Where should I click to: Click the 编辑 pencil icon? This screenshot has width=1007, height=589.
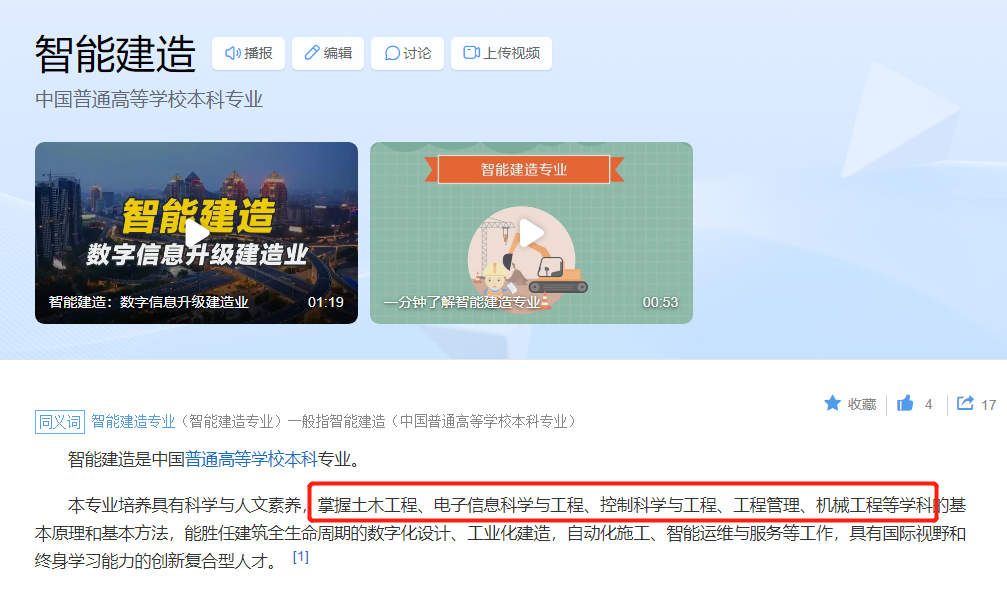311,53
